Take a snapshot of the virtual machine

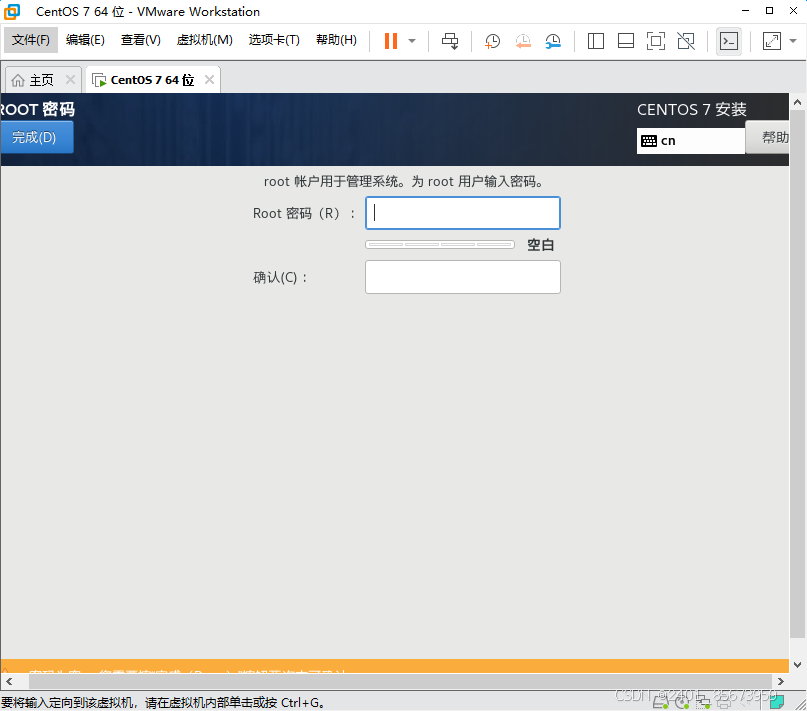click(492, 41)
